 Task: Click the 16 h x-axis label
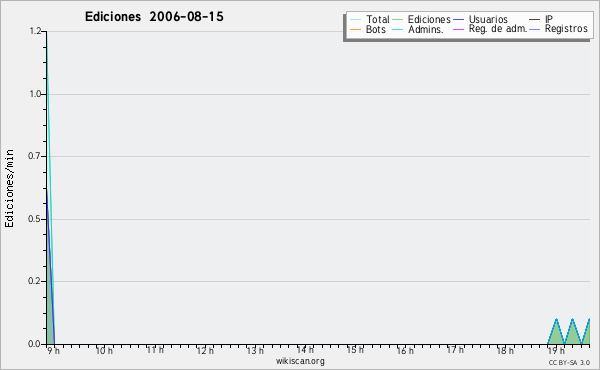tap(405, 350)
